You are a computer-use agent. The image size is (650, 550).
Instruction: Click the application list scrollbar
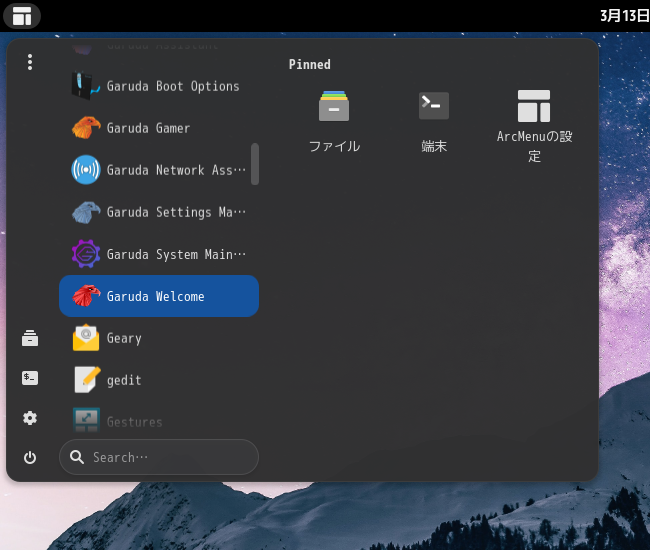pos(255,164)
